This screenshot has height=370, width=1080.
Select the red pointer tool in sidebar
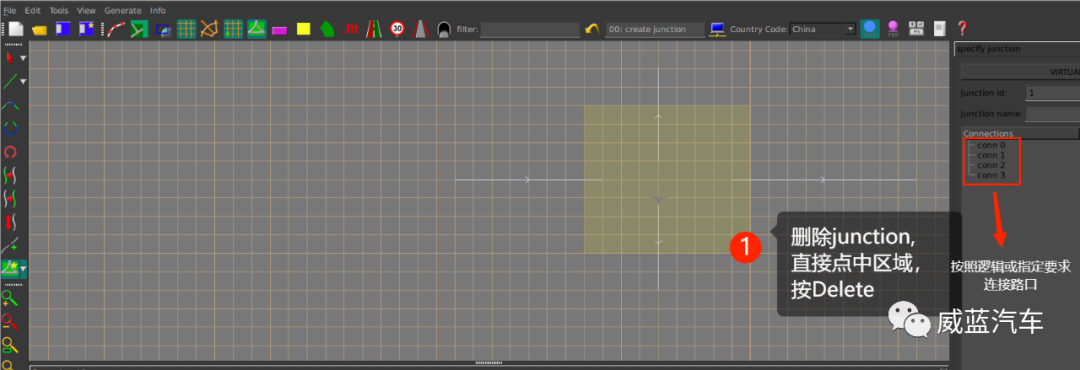tap(10, 59)
